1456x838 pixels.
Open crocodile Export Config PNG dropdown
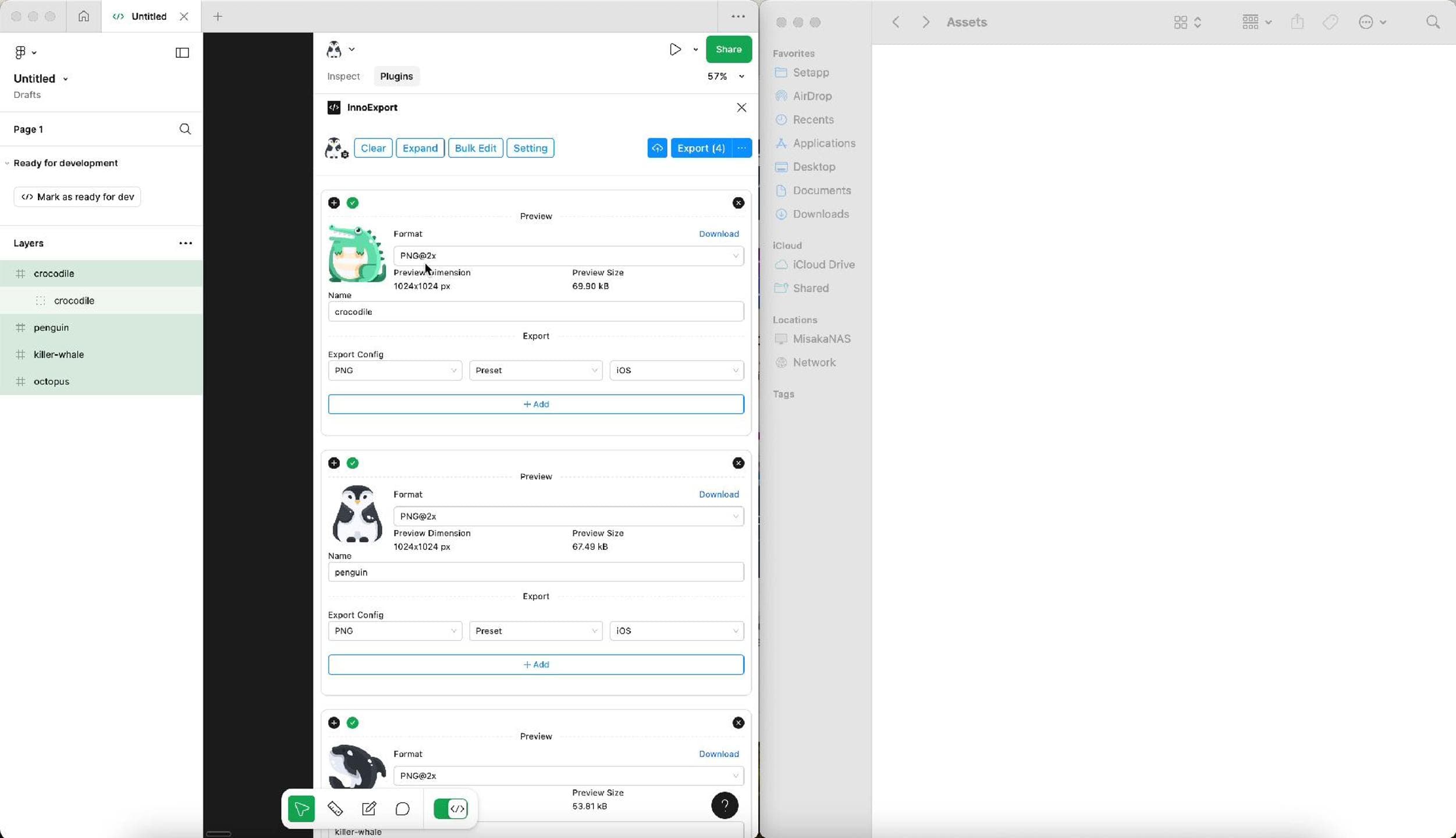tap(395, 371)
